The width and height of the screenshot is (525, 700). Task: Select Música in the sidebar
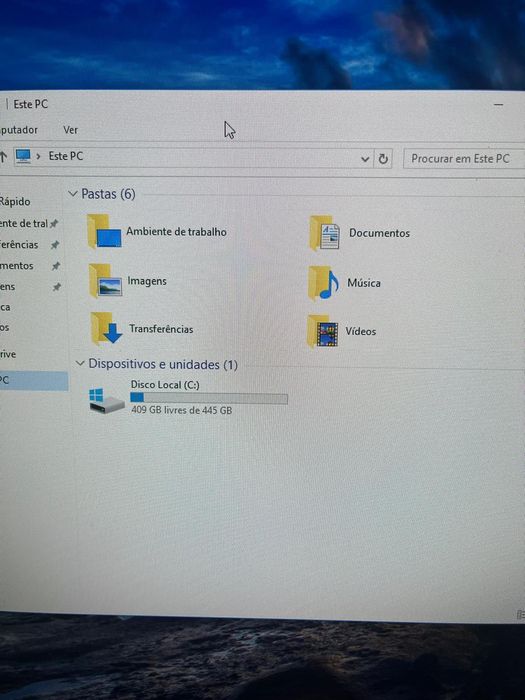point(5,307)
